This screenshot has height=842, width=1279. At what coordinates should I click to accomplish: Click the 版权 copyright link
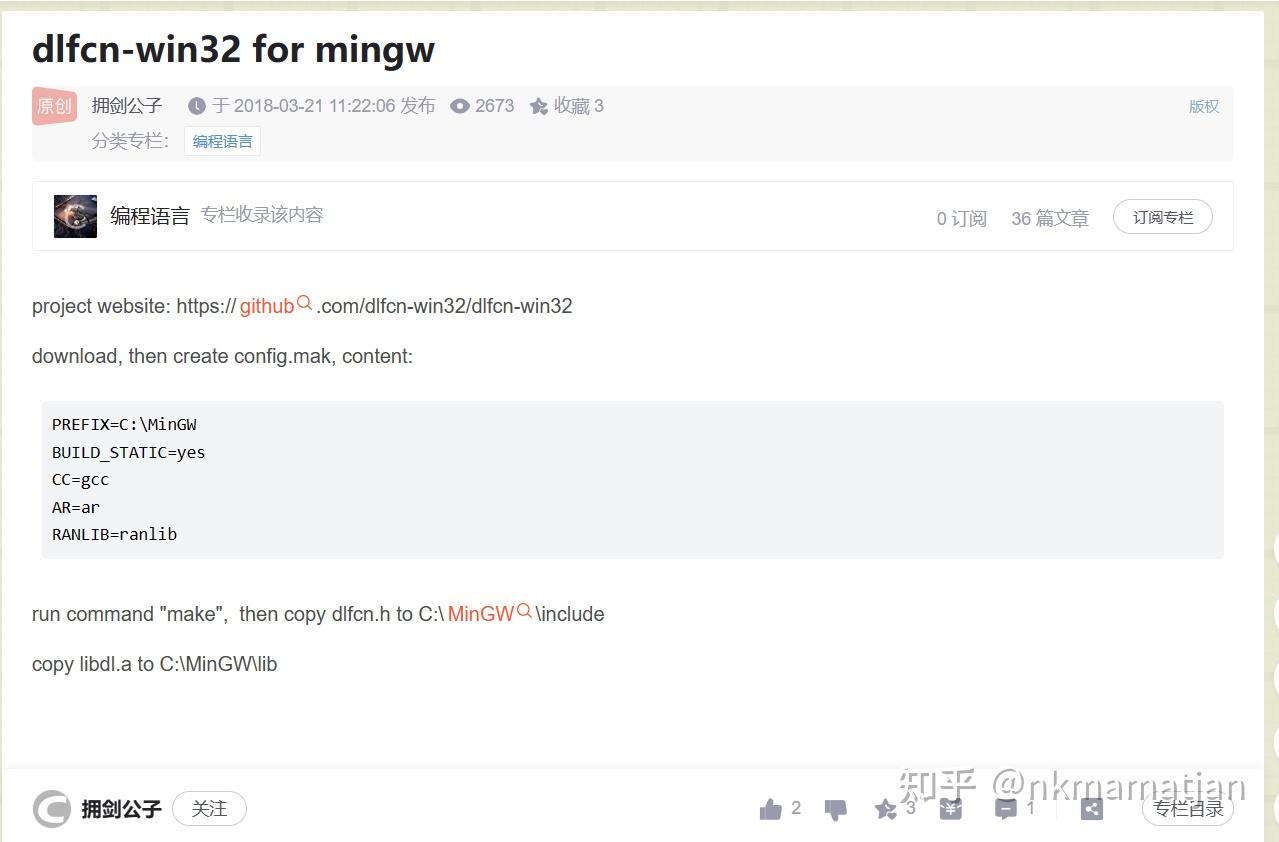[1203, 106]
